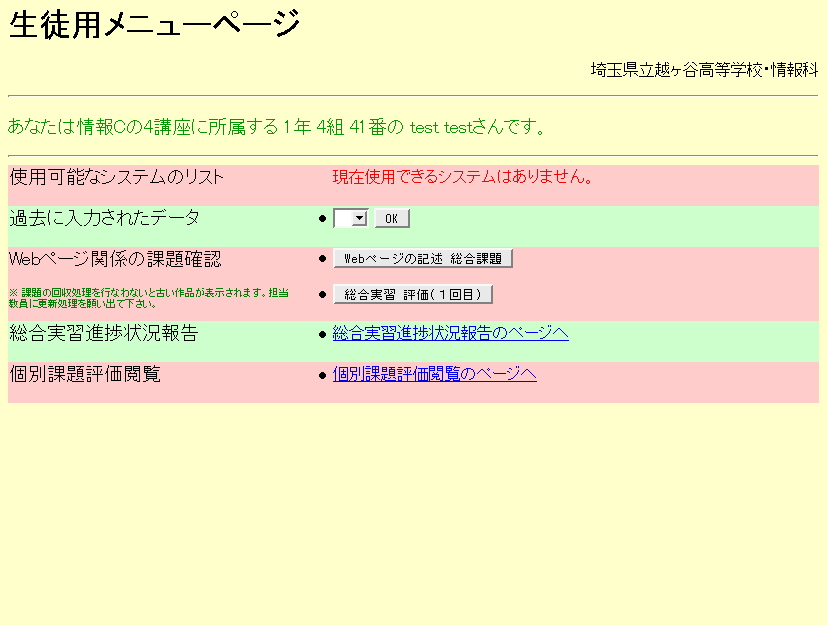Click the 埼玉県立越ヶ谷高等学校・情報科 school name text
This screenshot has width=827, height=625.
click(x=703, y=70)
